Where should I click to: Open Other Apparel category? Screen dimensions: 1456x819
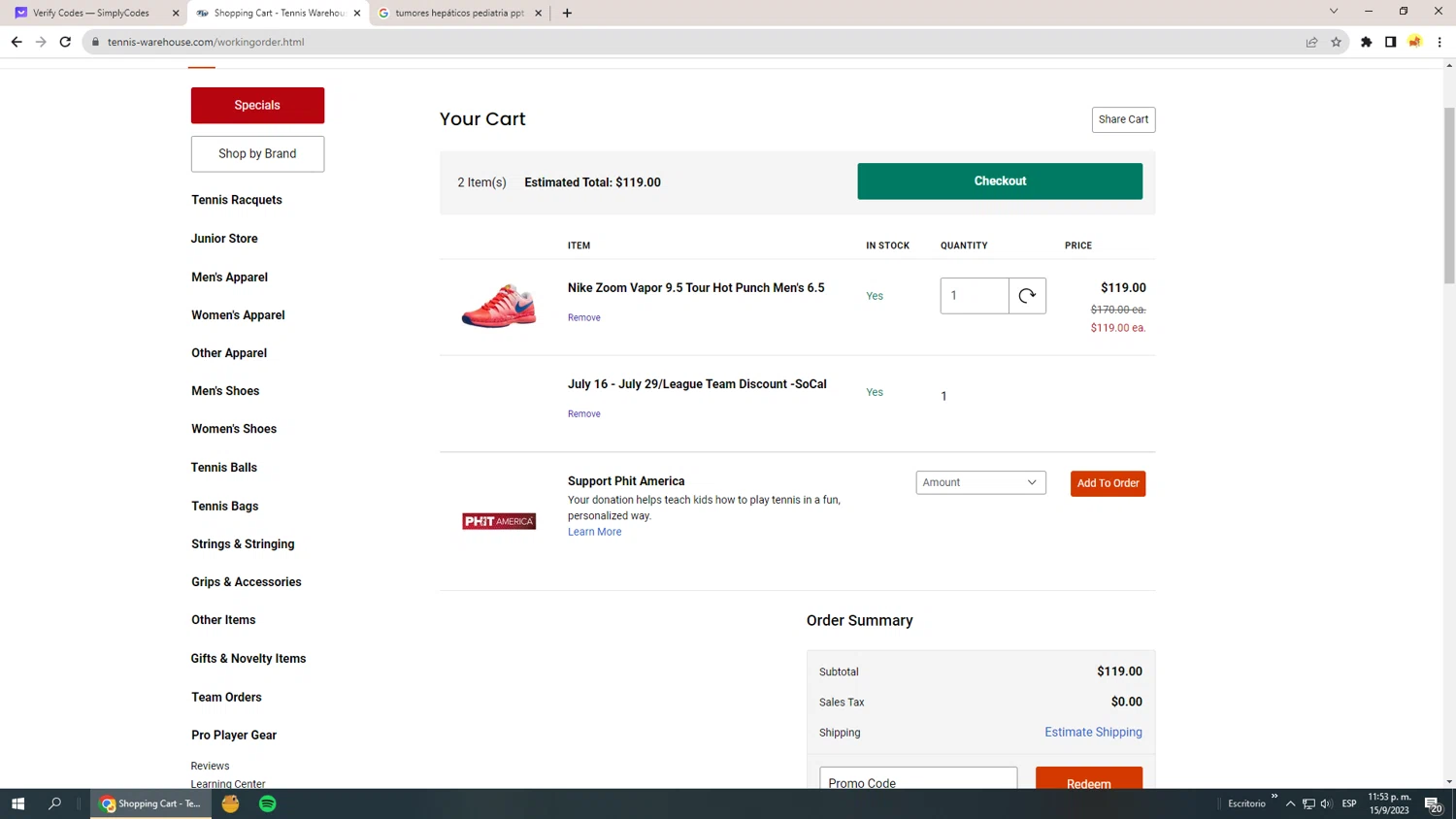tap(229, 353)
